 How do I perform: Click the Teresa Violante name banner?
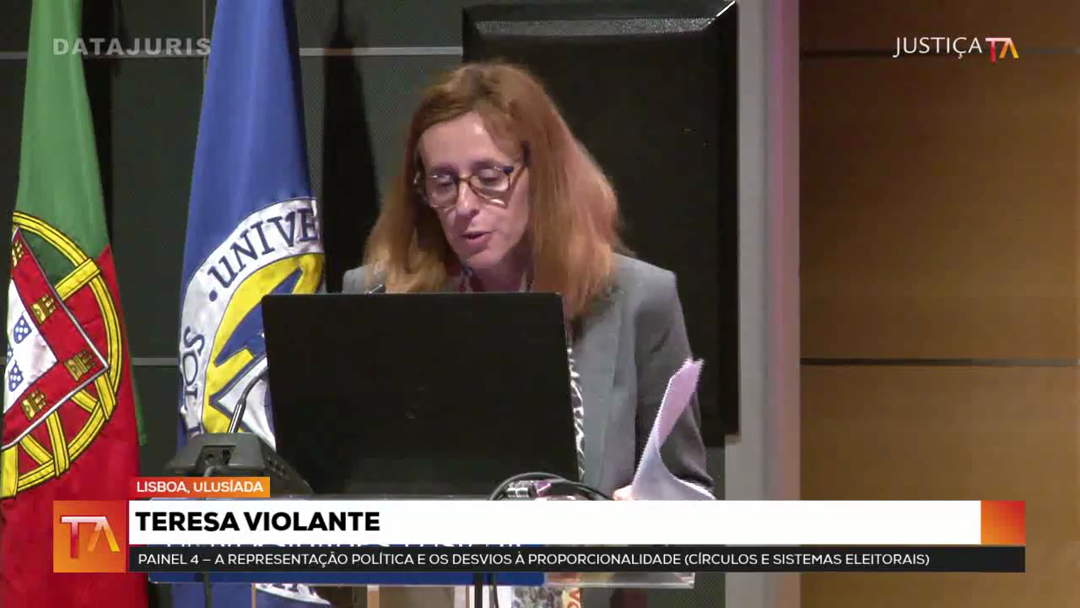pyautogui.click(x=555, y=522)
